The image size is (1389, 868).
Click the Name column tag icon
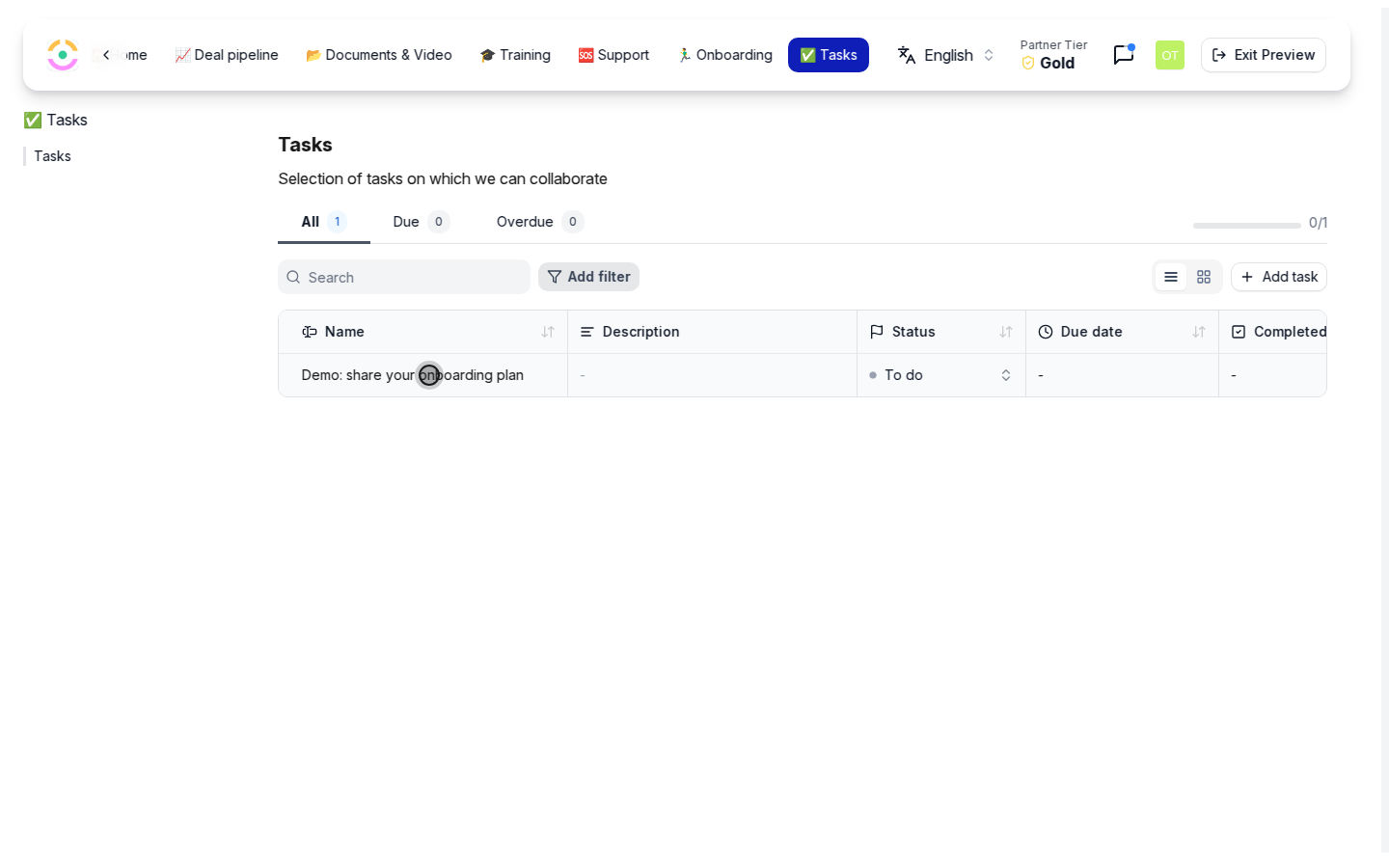click(x=310, y=332)
